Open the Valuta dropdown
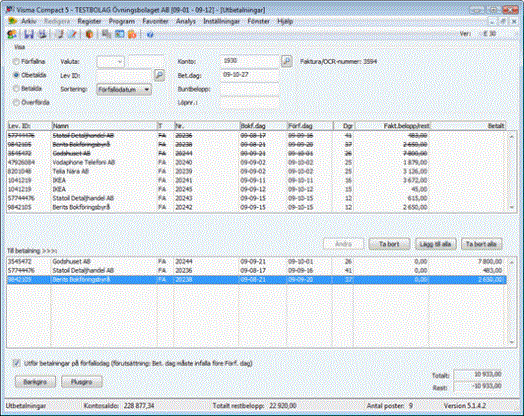The width and height of the screenshot is (524, 416). tap(111, 61)
